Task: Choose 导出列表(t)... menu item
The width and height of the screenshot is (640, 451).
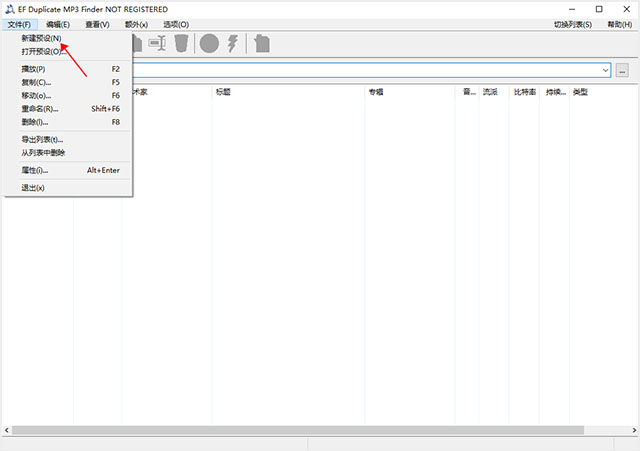Action: 42,139
